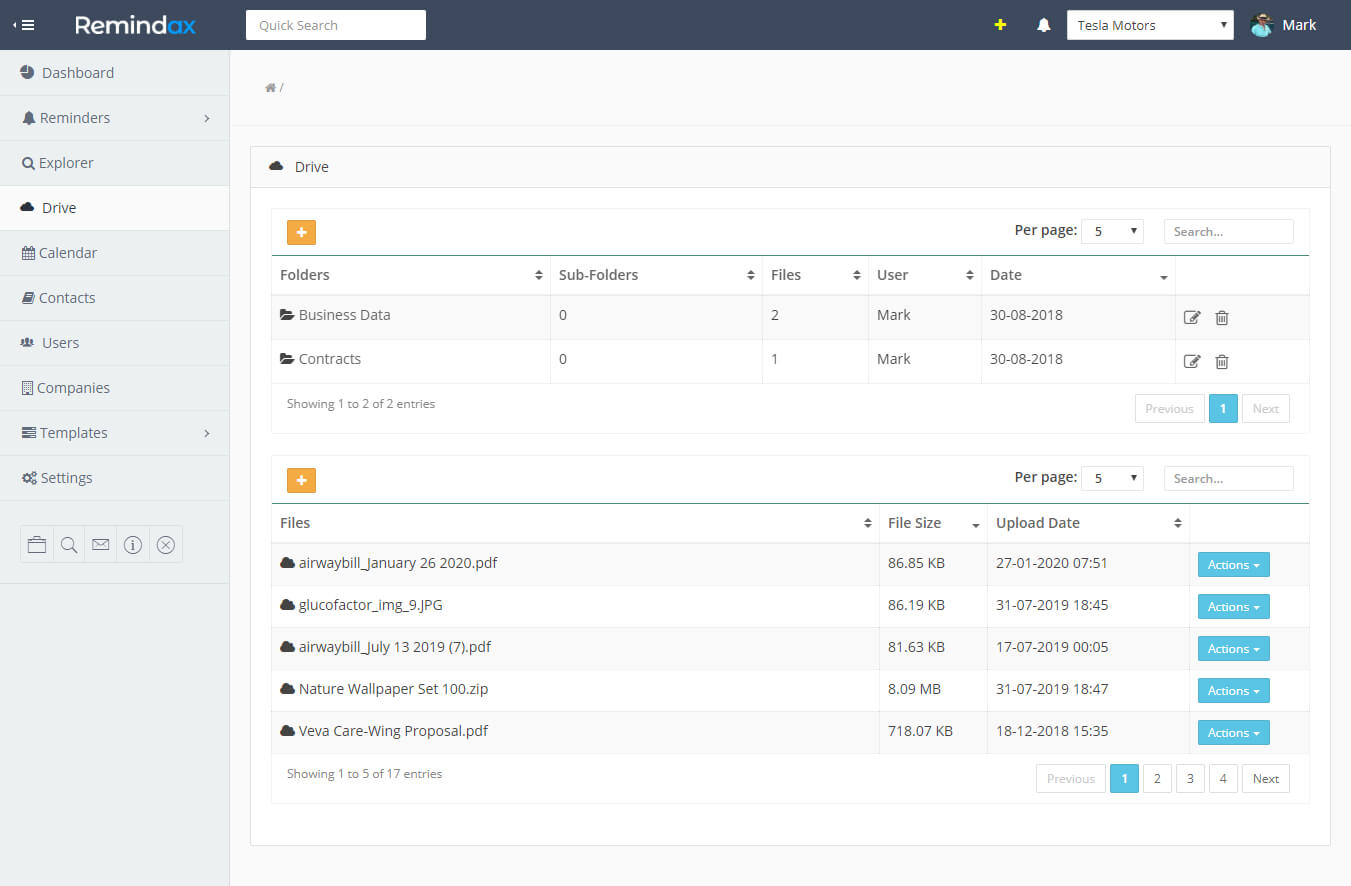Sort folders by the Date column

(1078, 275)
